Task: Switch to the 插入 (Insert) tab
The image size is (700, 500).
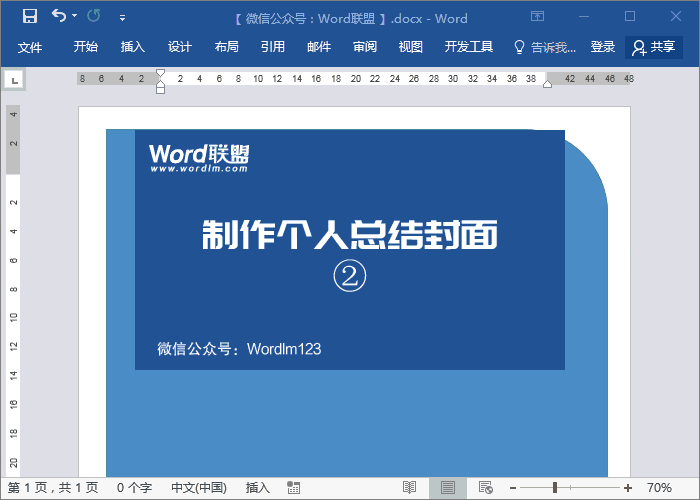Action: tap(133, 47)
